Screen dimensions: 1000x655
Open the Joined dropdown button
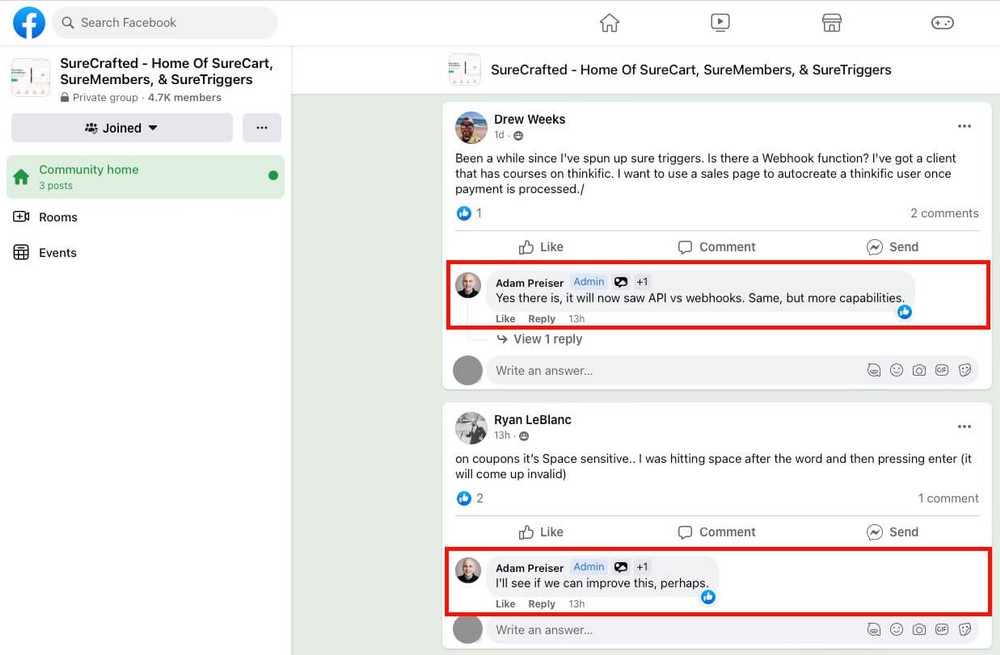122,128
